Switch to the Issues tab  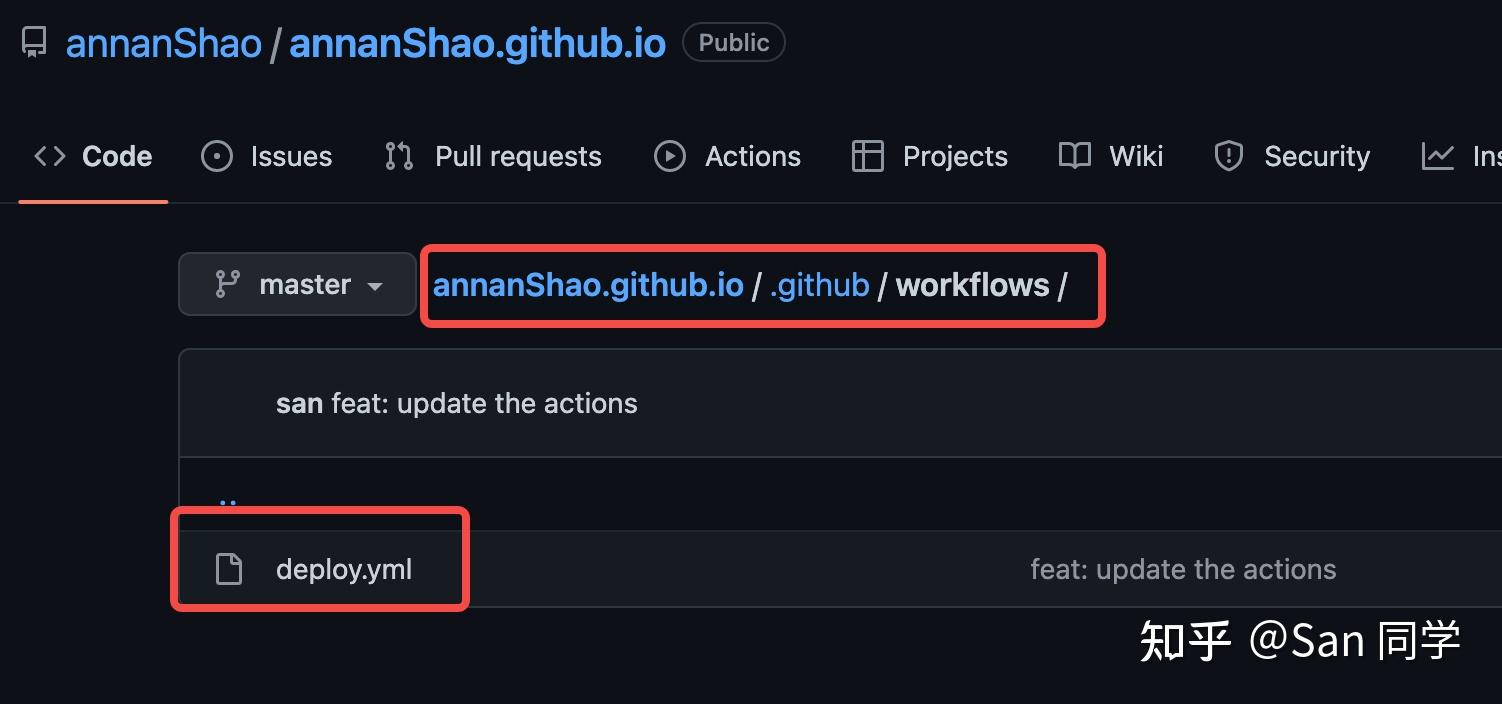[289, 156]
